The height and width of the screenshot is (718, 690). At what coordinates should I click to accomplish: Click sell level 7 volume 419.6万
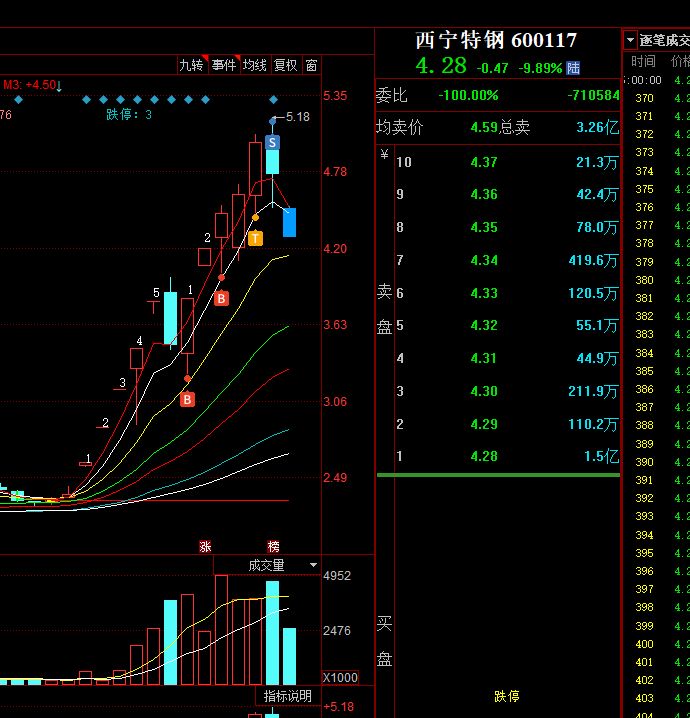point(593,261)
